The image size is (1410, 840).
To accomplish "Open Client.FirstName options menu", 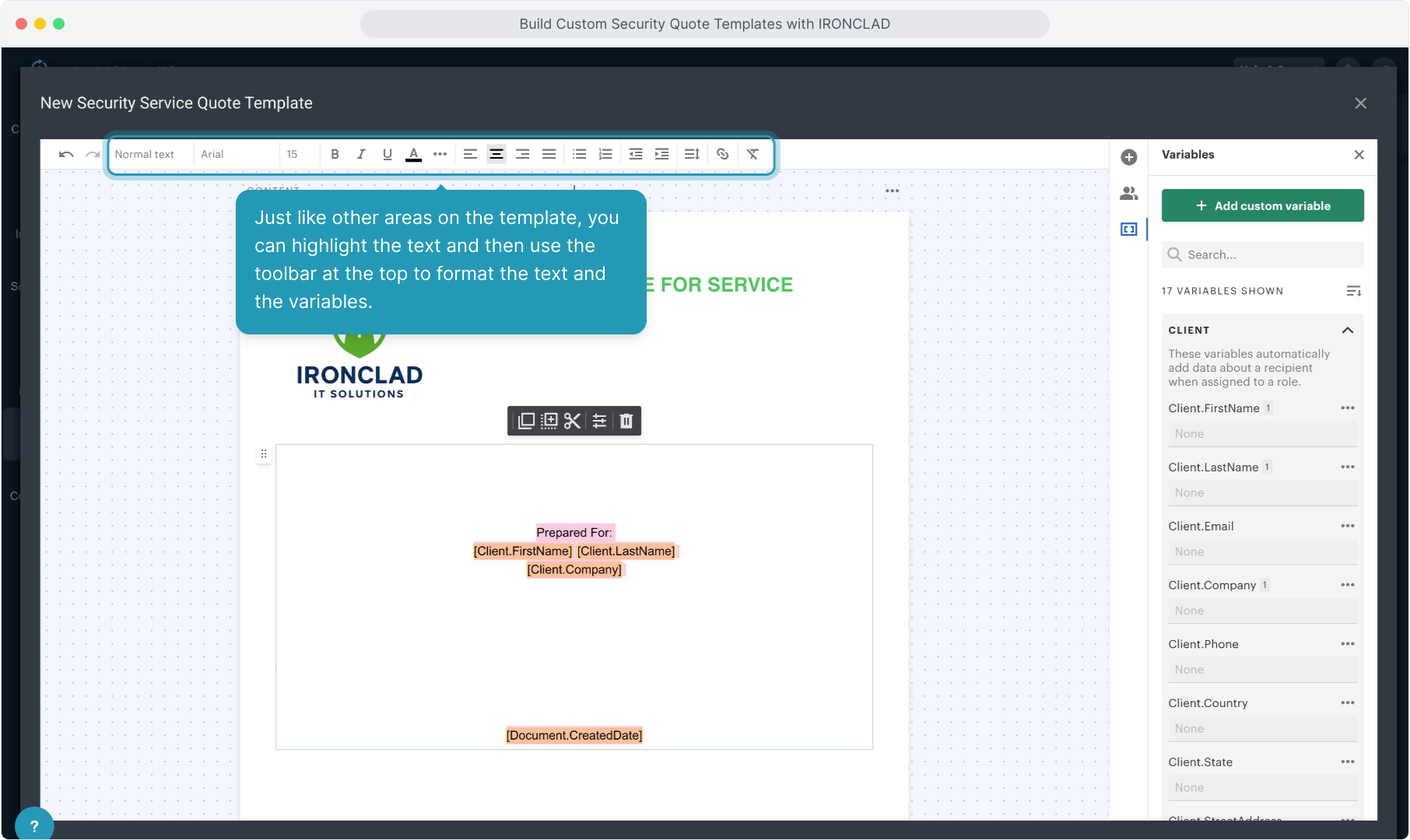I will [x=1347, y=408].
